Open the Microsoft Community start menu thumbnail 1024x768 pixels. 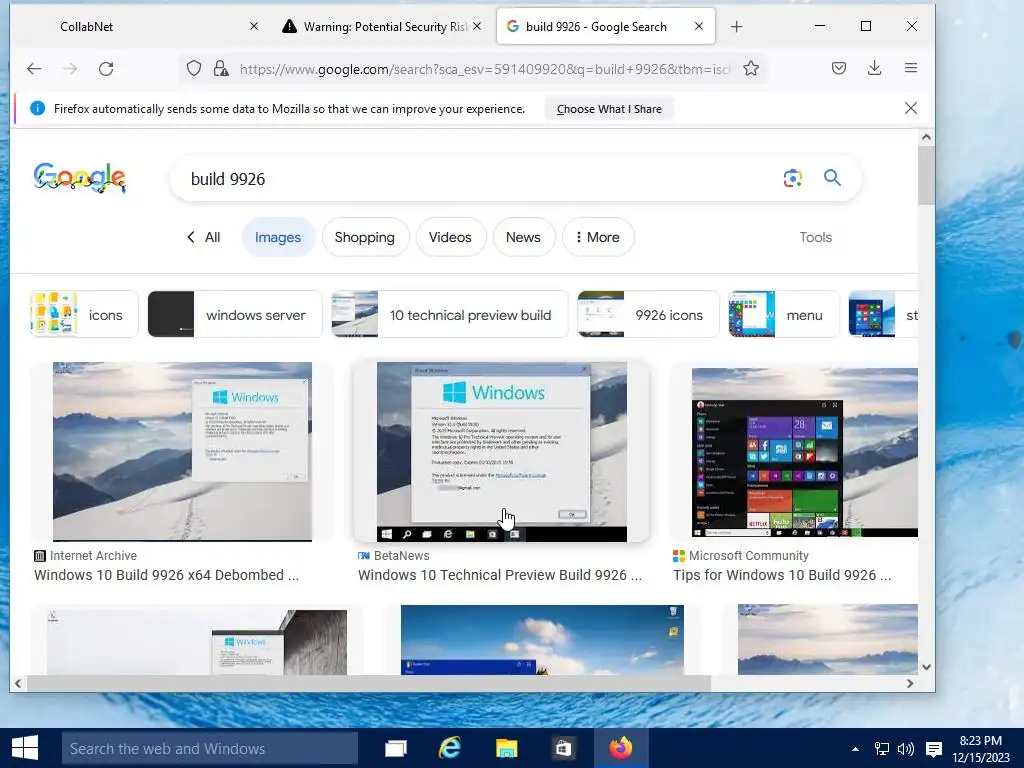(805, 452)
